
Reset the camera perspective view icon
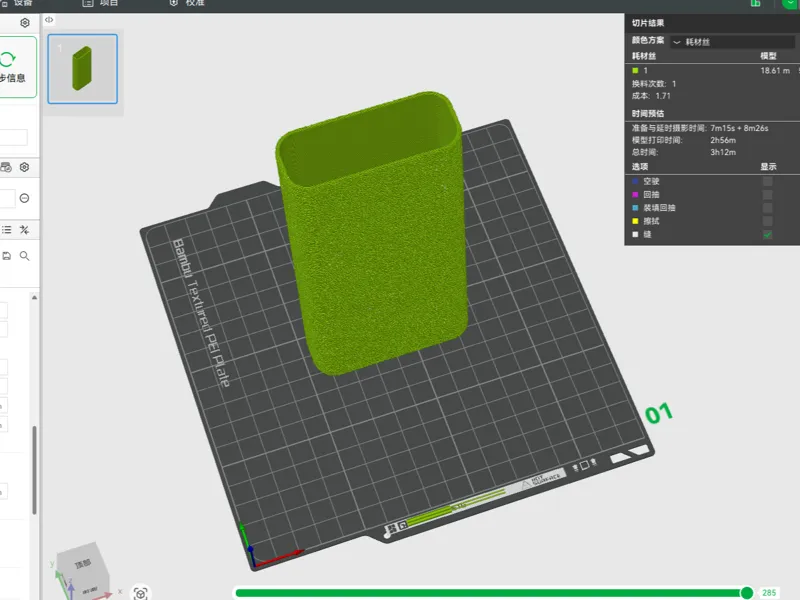pos(140,593)
